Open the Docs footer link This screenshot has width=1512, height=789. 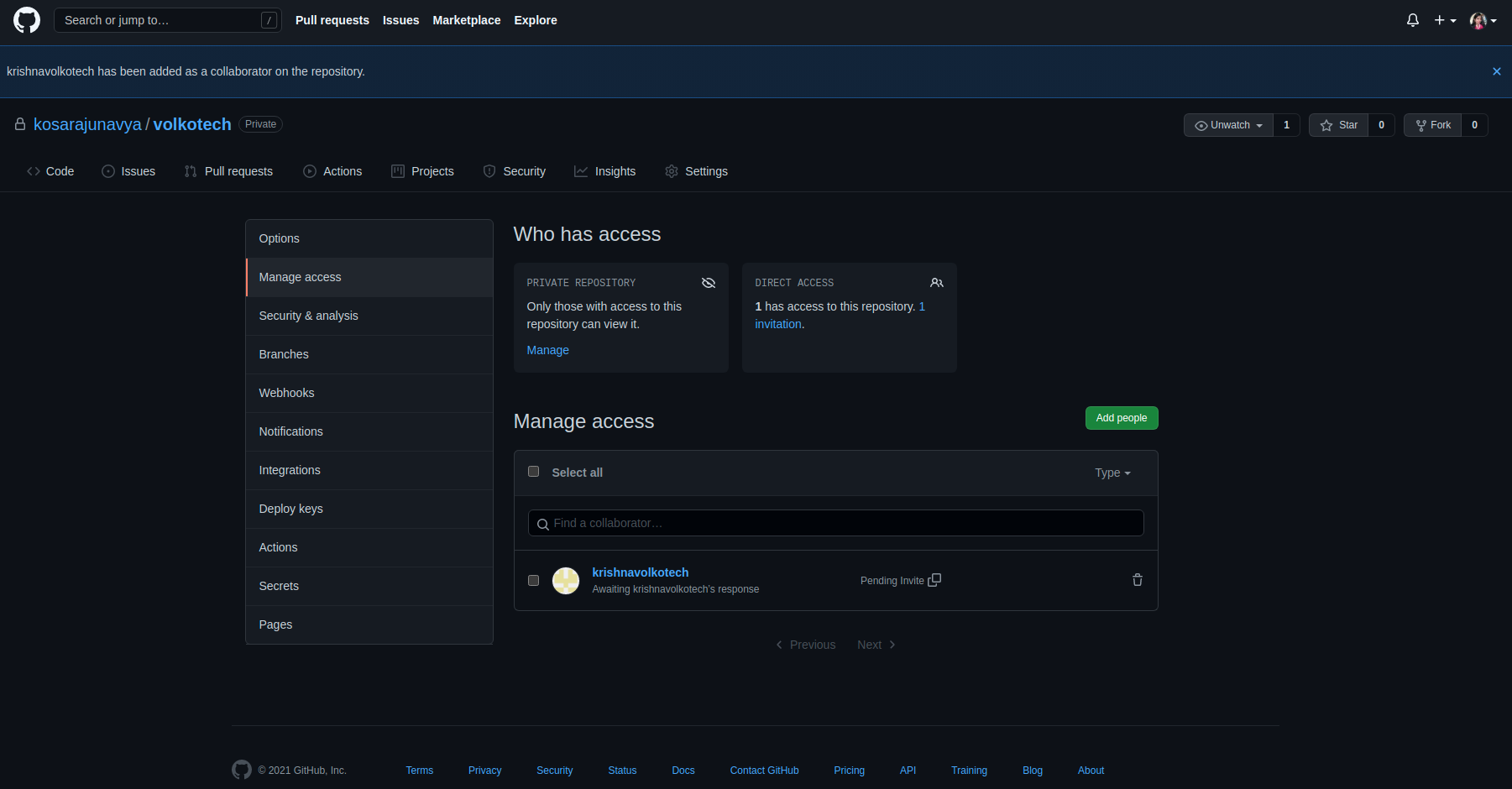tap(683, 771)
